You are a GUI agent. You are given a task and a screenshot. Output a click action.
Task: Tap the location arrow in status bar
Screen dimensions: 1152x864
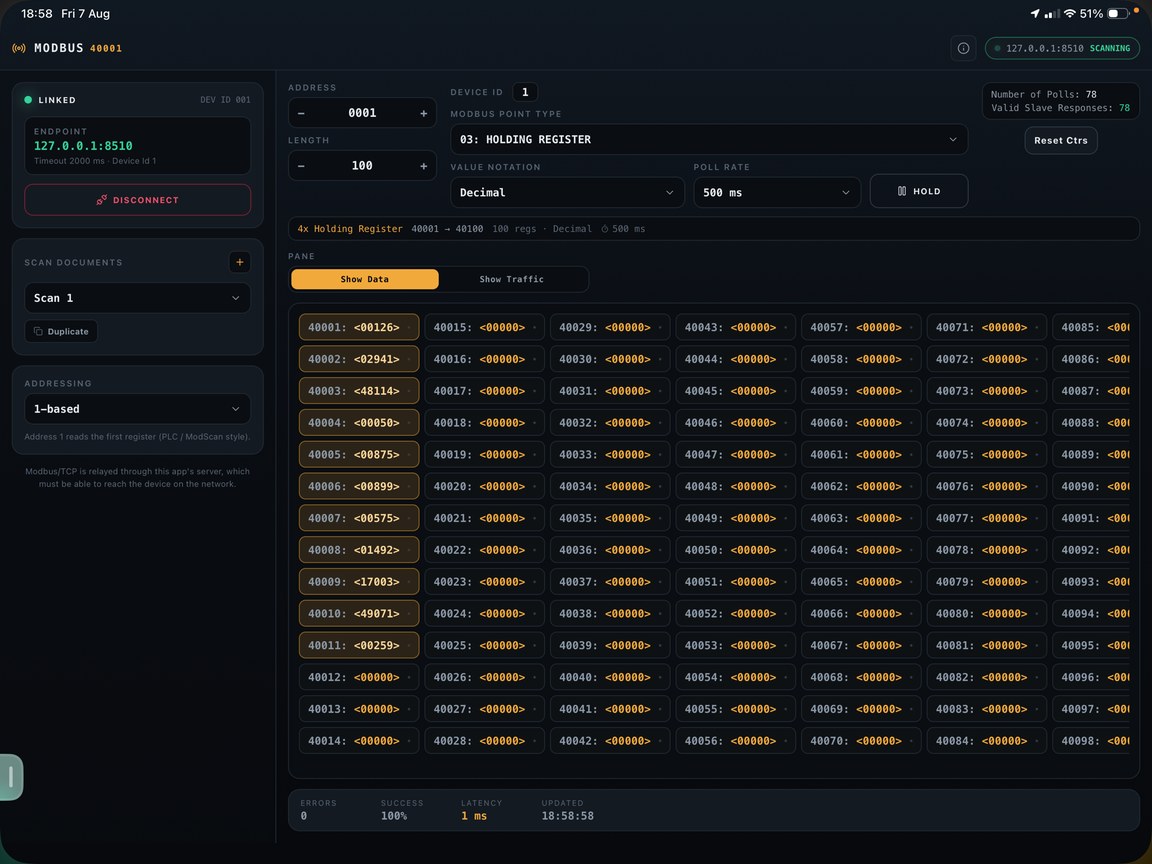pos(1034,14)
